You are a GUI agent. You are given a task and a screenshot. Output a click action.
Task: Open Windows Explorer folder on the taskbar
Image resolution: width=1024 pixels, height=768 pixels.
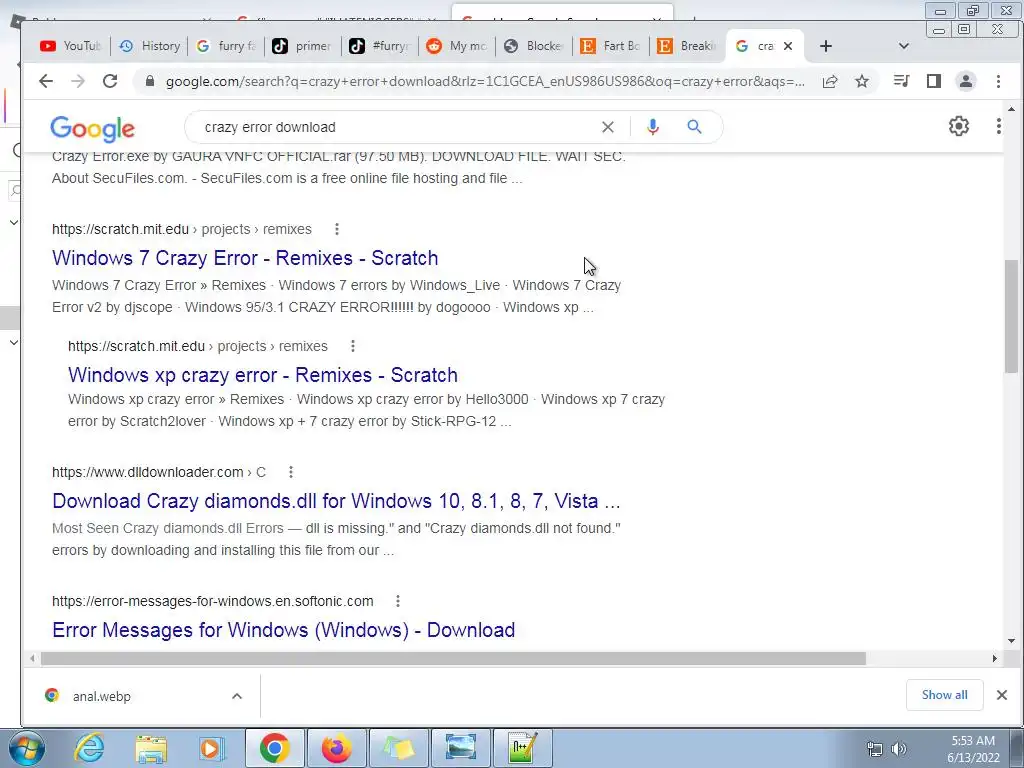(x=151, y=748)
